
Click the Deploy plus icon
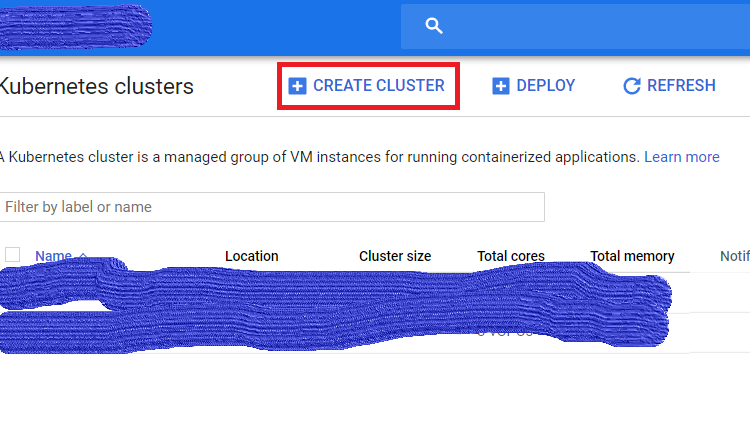point(501,86)
